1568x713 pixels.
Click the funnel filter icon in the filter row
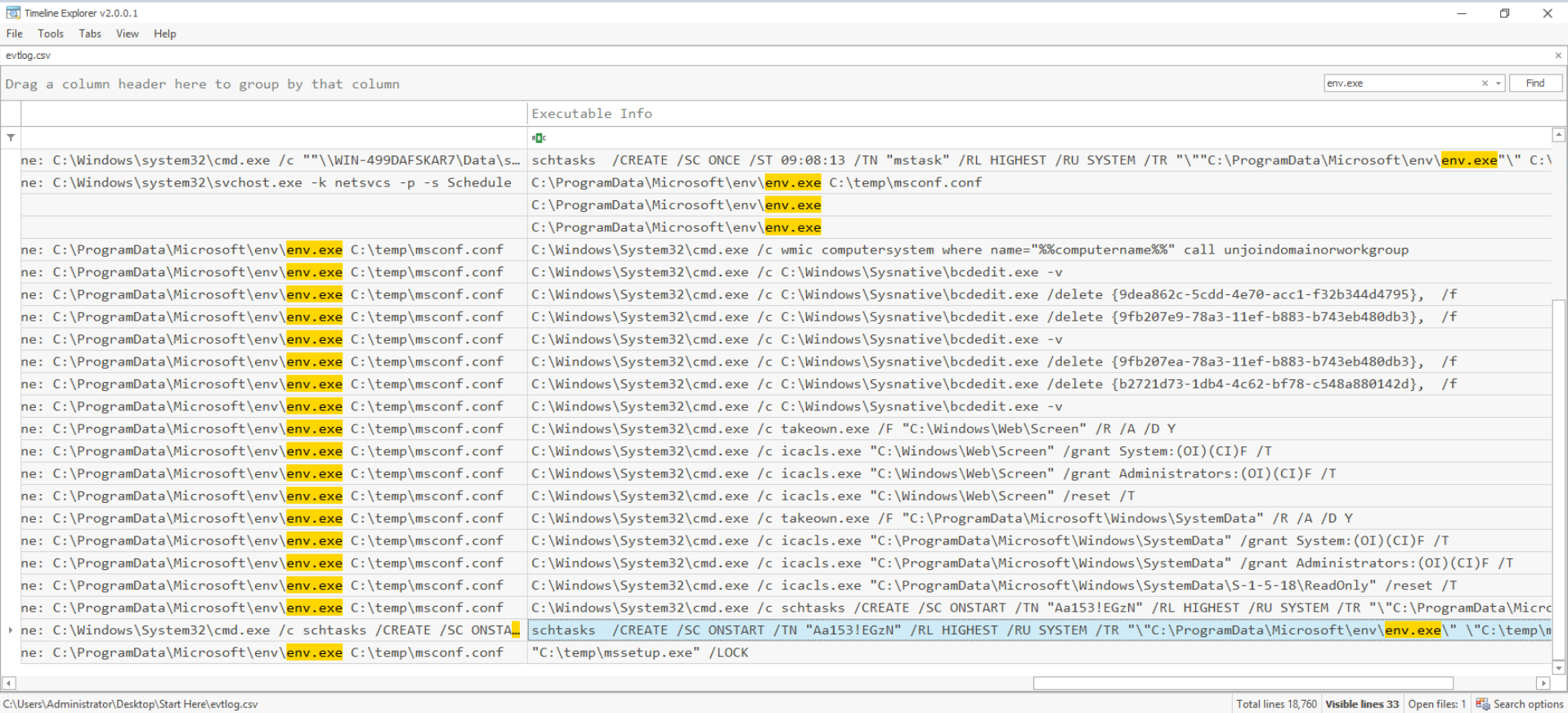[x=11, y=137]
